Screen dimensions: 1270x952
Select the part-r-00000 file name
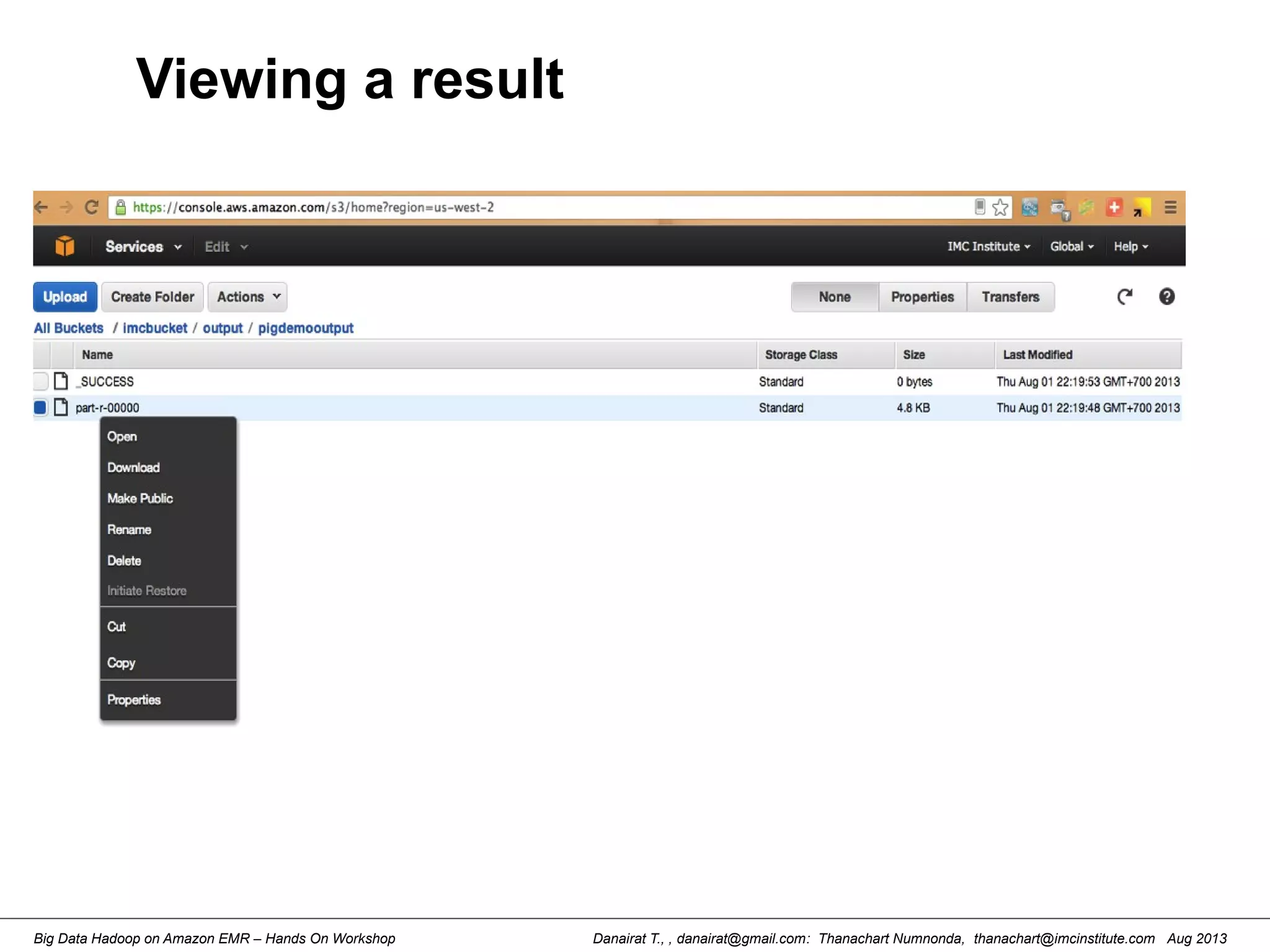107,407
